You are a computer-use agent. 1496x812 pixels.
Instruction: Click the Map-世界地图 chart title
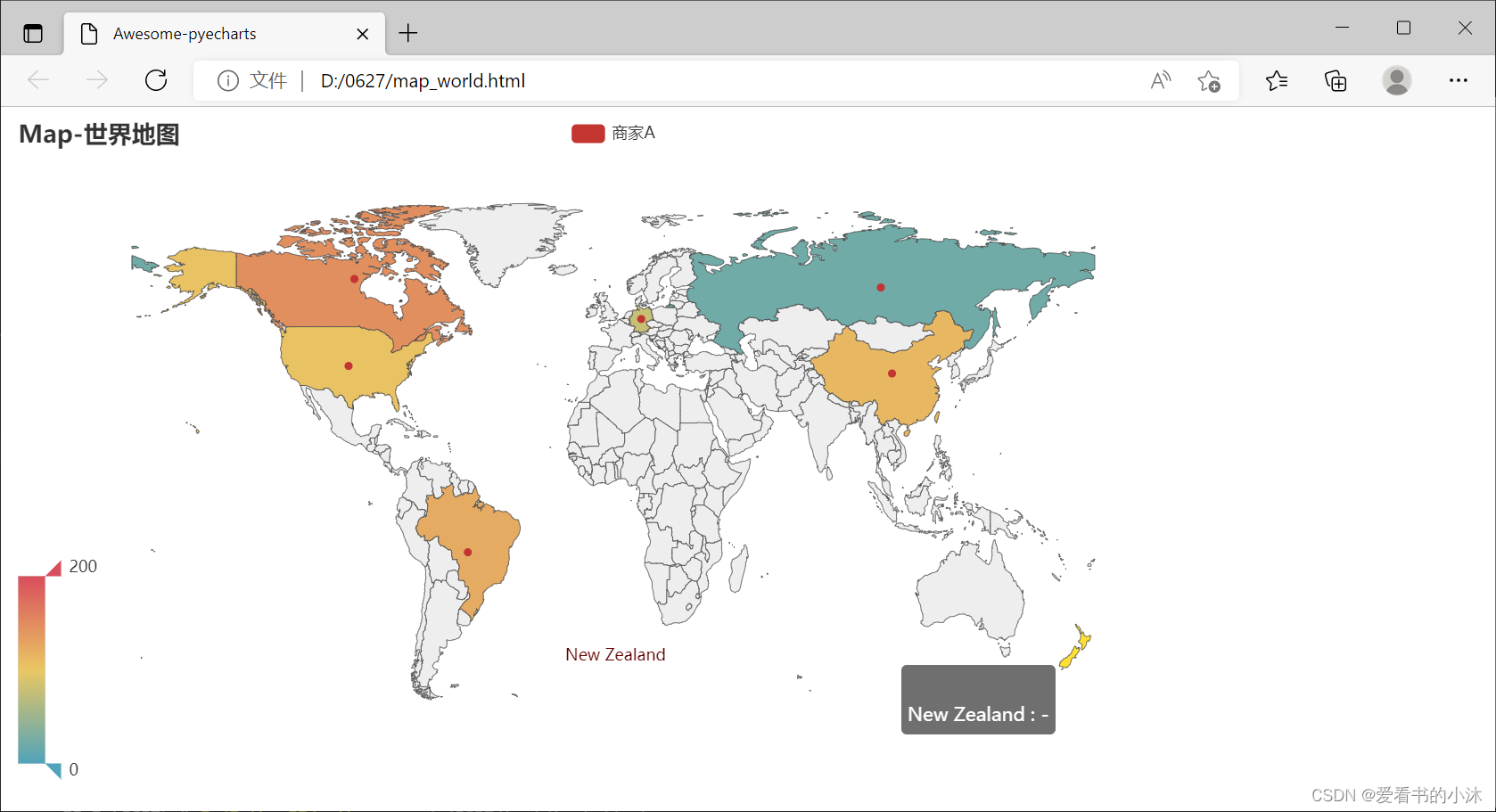[99, 135]
